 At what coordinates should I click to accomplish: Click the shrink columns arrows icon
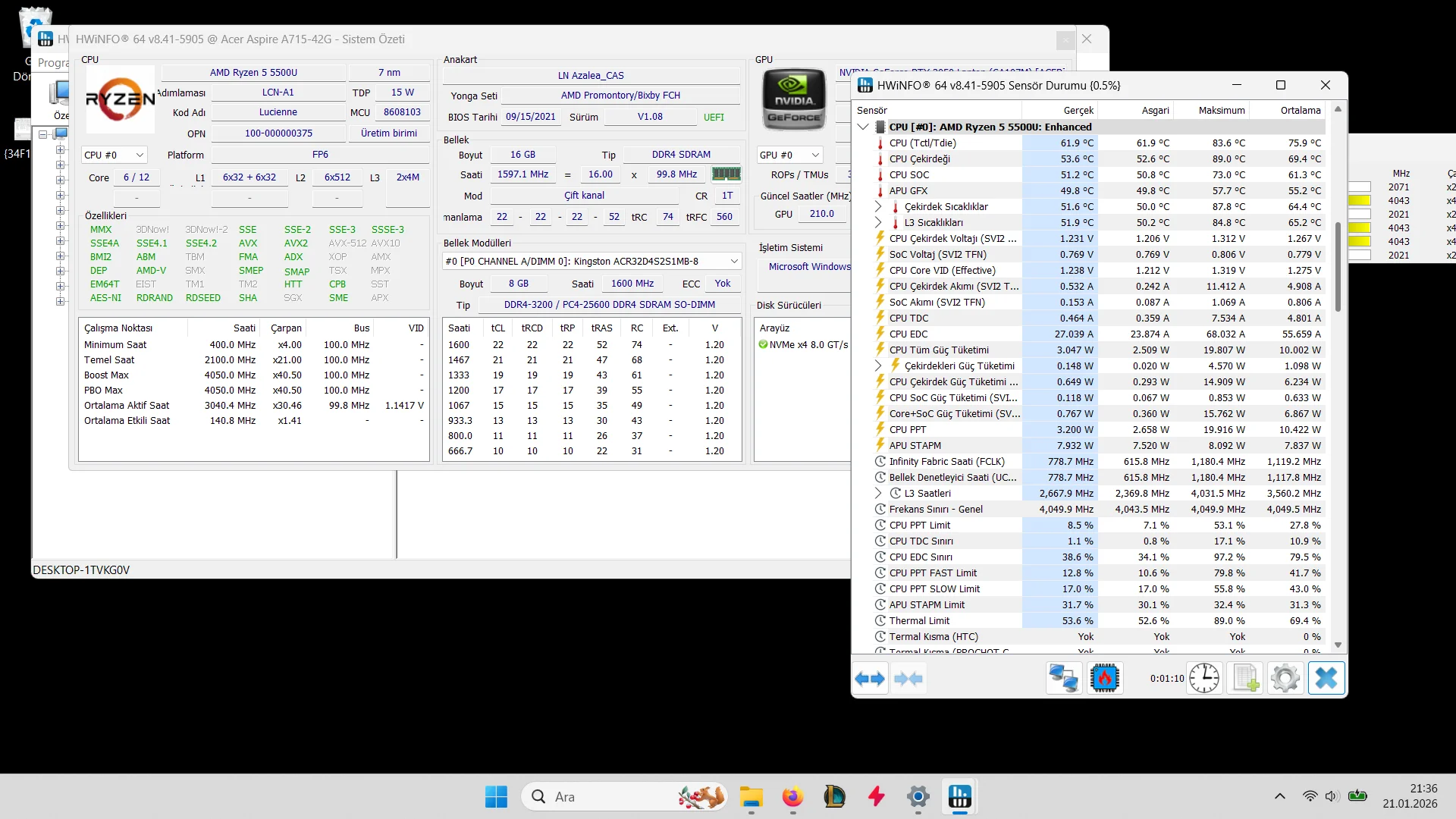pos(908,679)
